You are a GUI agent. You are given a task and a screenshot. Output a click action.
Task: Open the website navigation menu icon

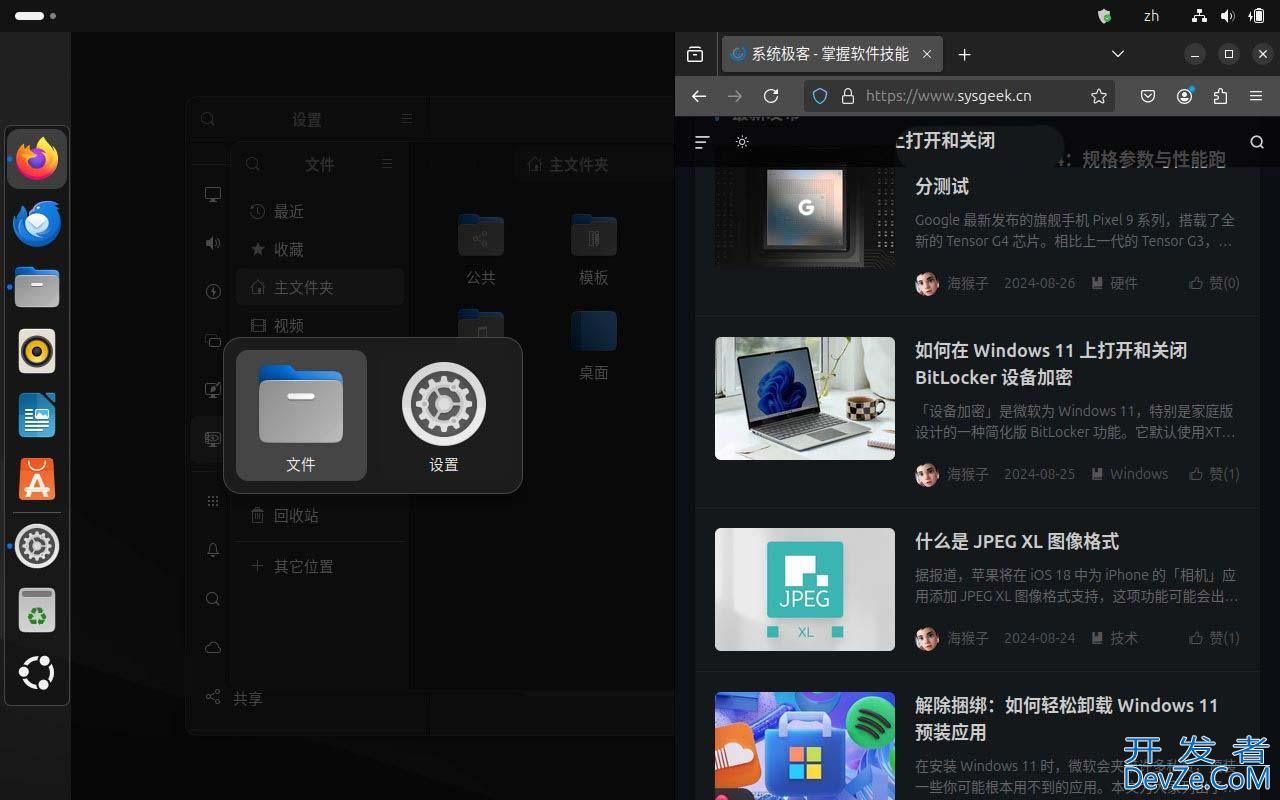click(702, 142)
